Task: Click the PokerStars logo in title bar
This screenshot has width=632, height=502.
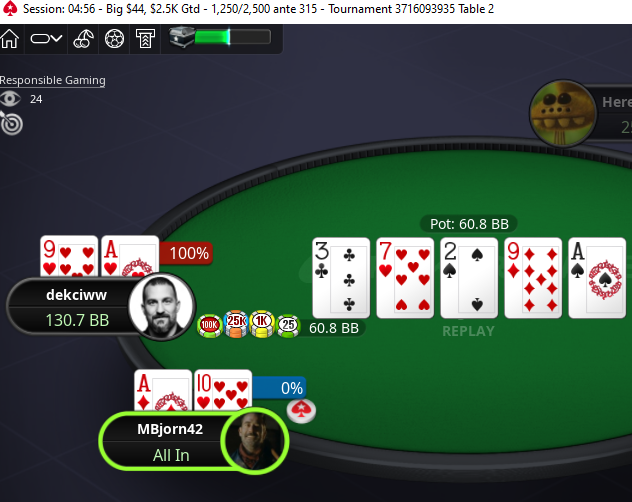Action: 10,9
